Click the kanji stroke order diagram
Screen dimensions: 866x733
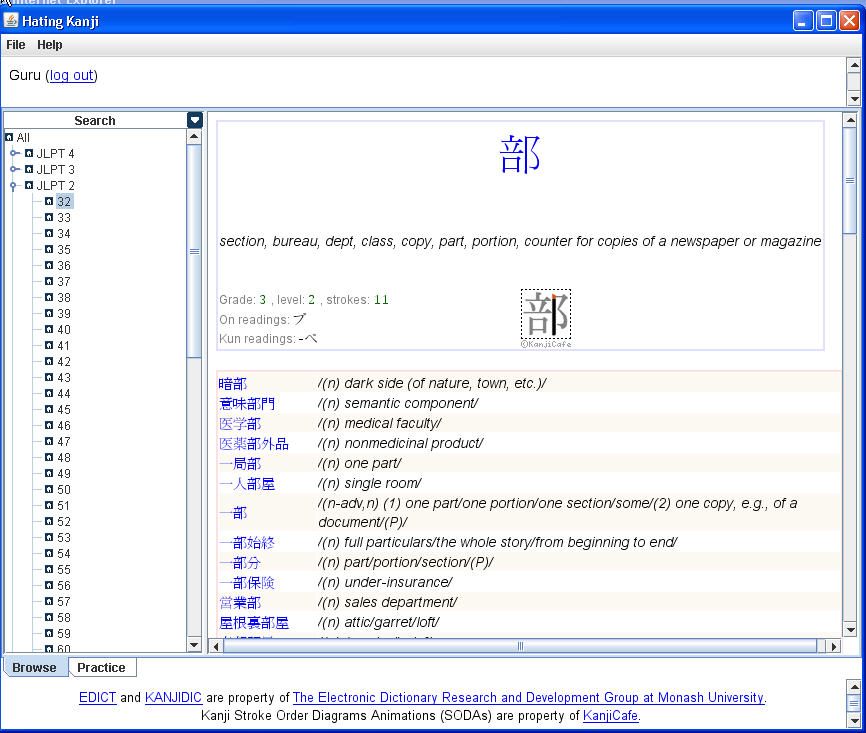[545, 313]
